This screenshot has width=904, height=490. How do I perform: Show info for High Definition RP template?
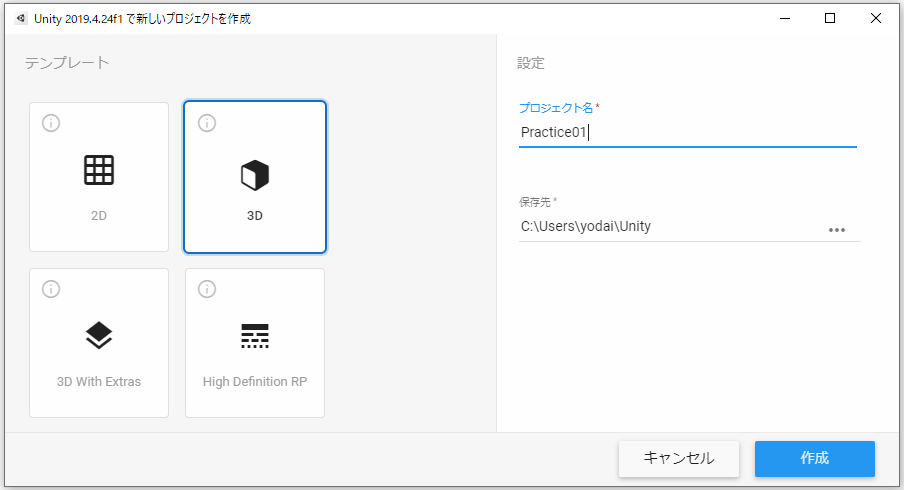pyautogui.click(x=207, y=289)
